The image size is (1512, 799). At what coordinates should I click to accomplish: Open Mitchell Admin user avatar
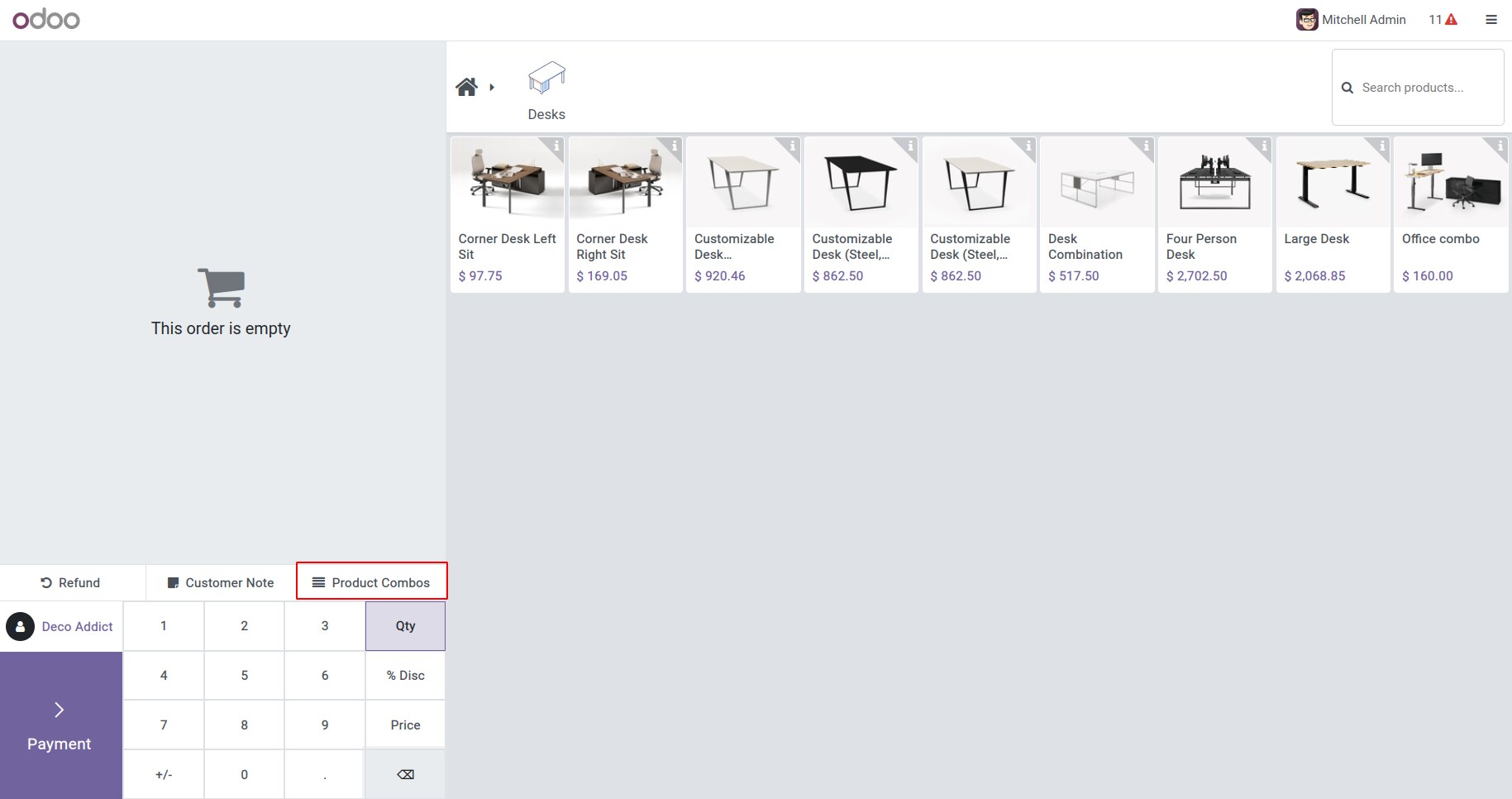(1306, 20)
